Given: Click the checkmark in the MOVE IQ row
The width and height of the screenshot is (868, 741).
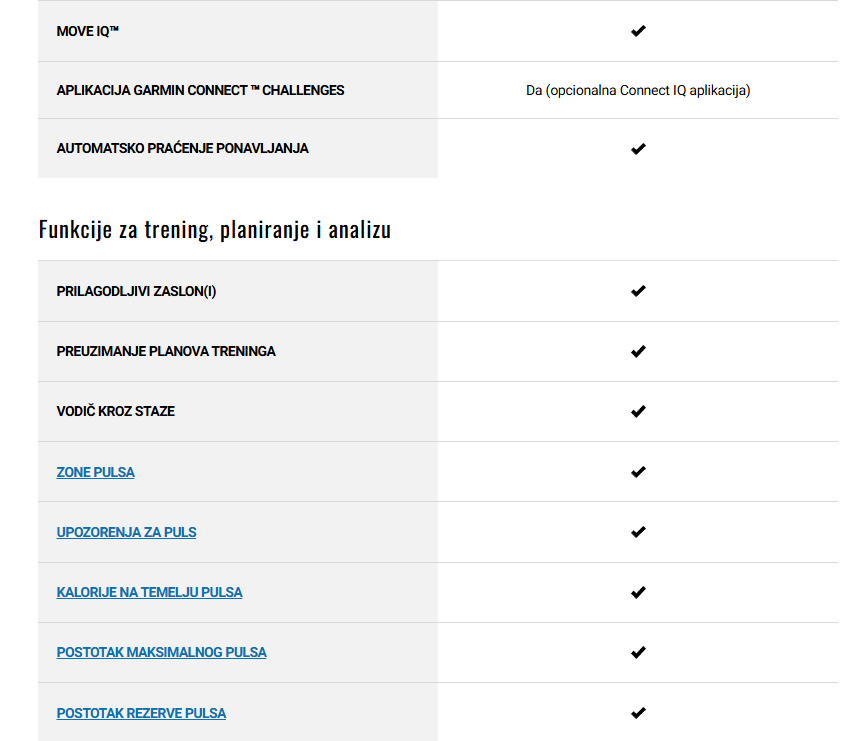Looking at the screenshot, I should click(x=638, y=31).
